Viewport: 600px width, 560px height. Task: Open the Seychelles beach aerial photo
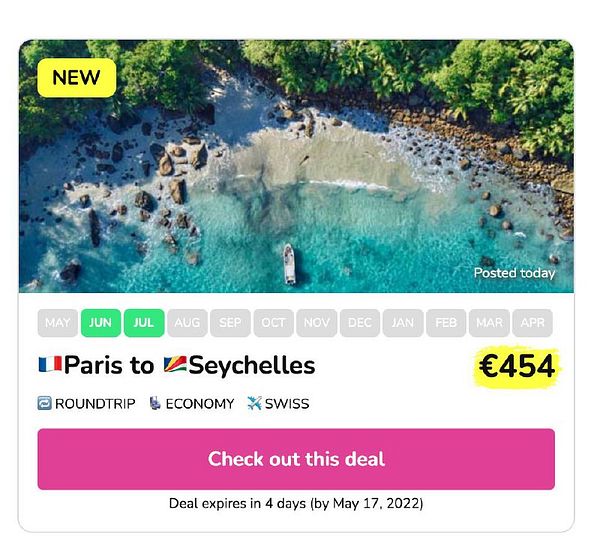[x=296, y=165]
